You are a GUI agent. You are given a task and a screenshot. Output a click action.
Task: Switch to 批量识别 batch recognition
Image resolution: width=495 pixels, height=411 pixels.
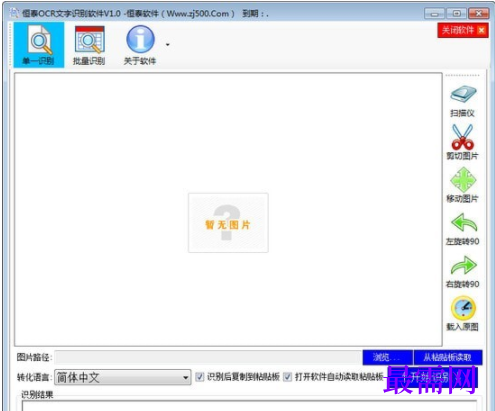tap(89, 45)
